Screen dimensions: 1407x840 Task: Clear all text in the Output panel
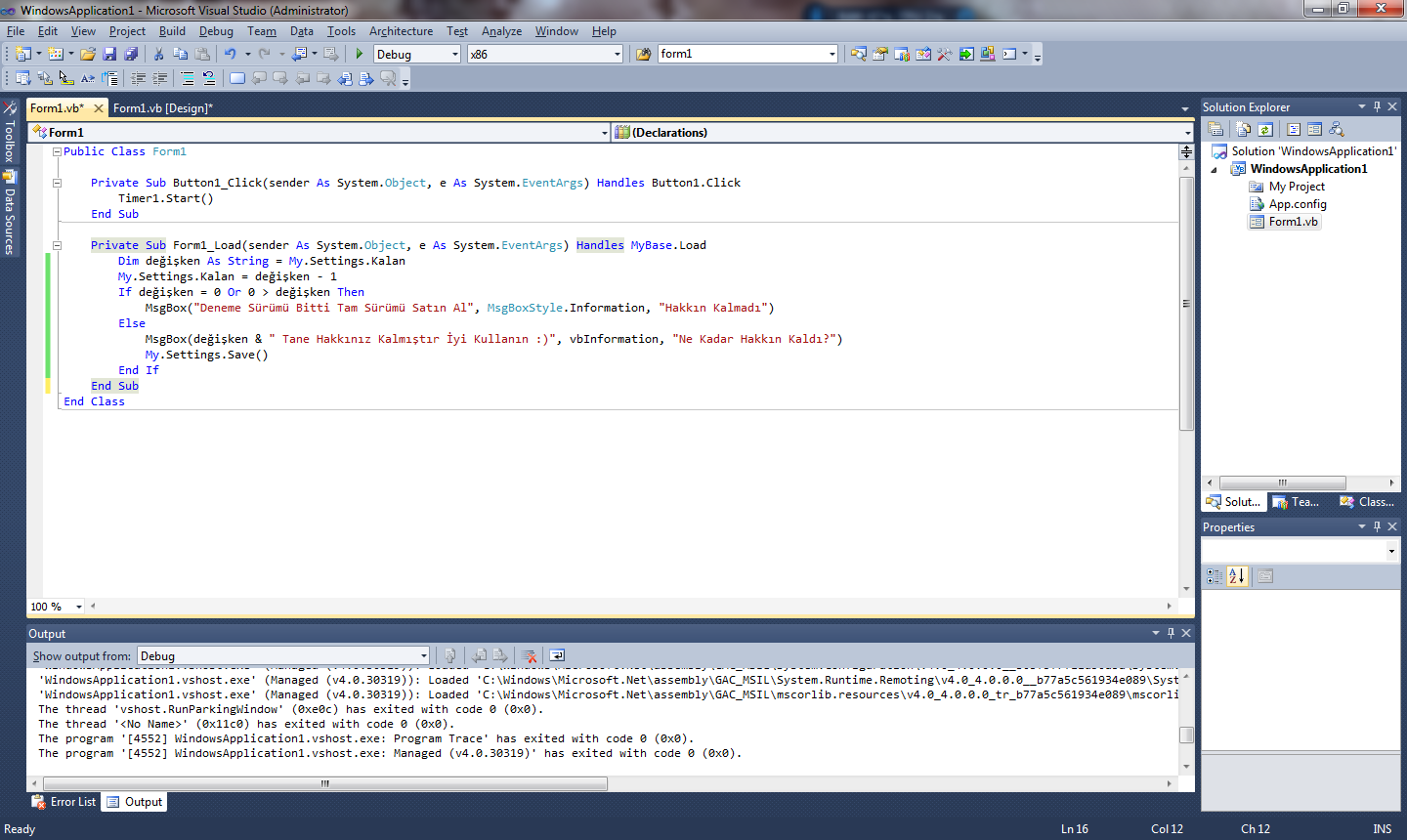(x=530, y=656)
